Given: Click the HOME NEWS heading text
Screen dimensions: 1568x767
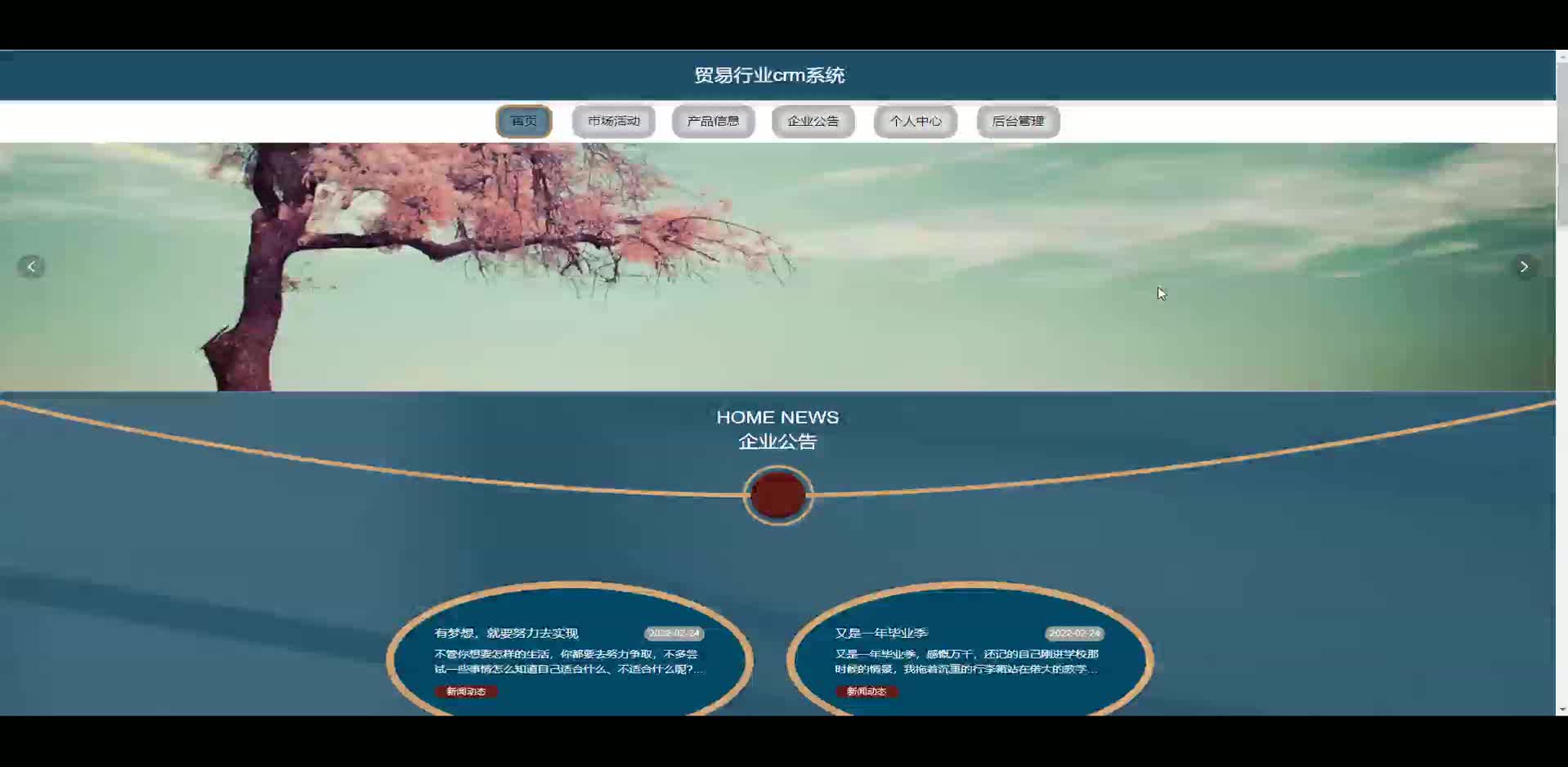Looking at the screenshot, I should point(777,417).
